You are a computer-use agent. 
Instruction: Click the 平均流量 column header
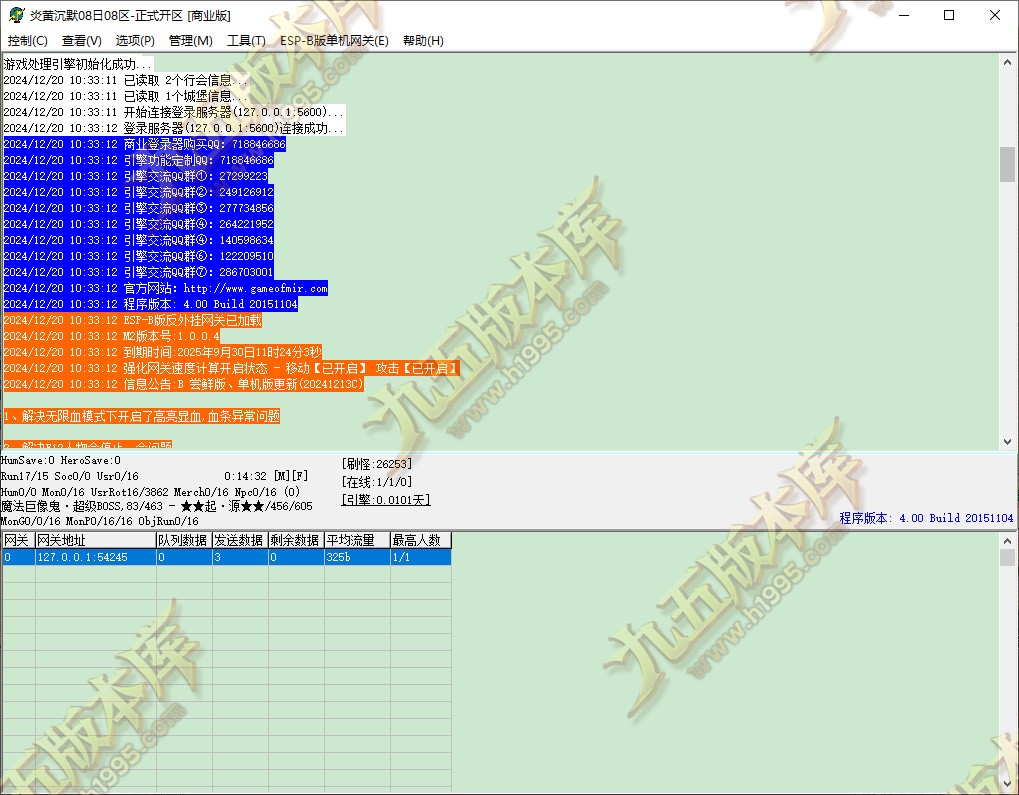point(357,540)
